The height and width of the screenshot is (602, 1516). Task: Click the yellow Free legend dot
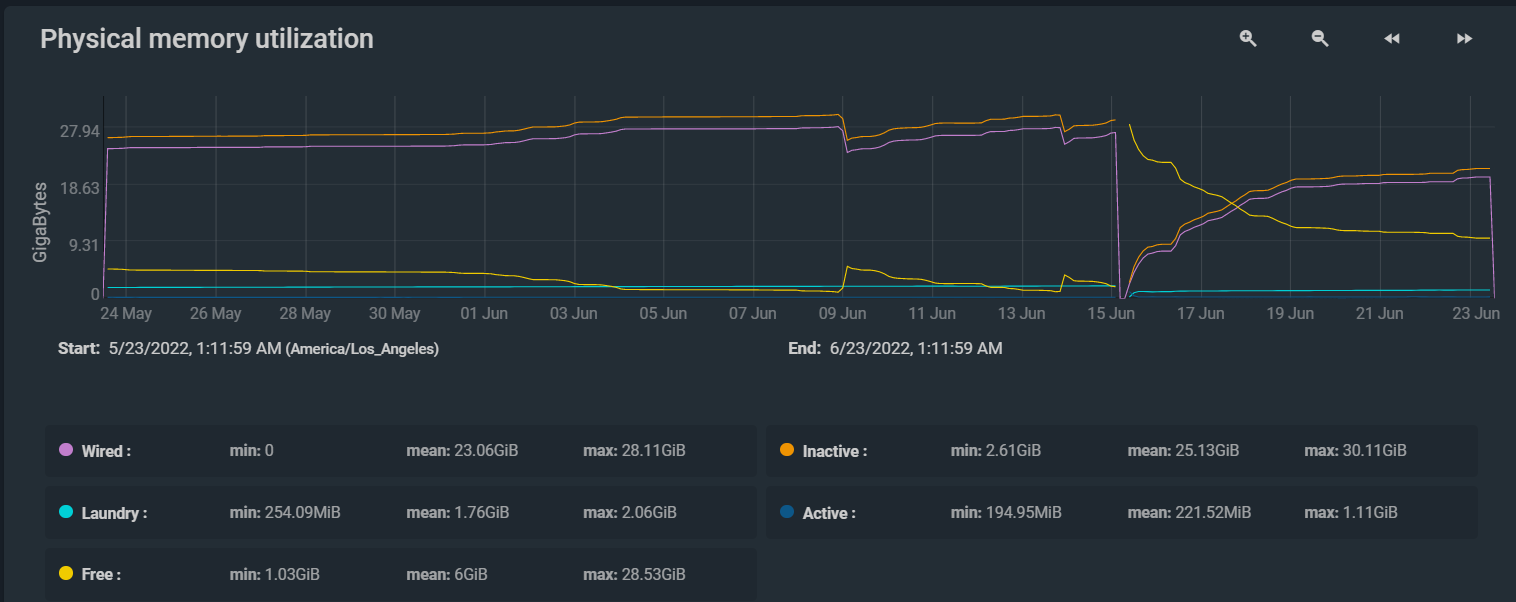pyautogui.click(x=66, y=575)
